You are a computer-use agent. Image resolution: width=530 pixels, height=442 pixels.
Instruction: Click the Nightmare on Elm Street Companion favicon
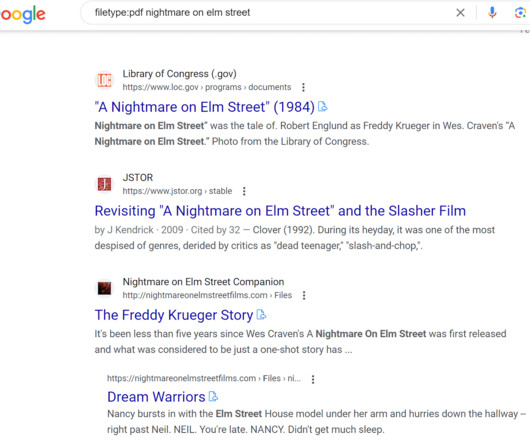tap(104, 288)
